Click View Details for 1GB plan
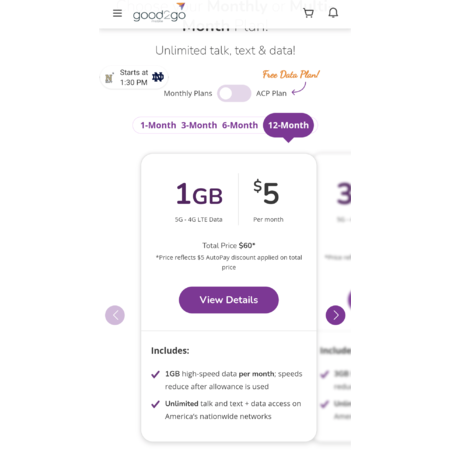 229,300
